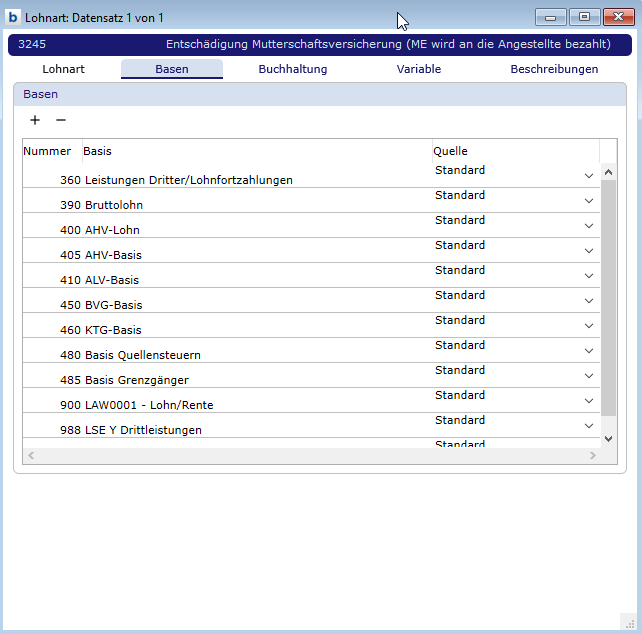Open Quelle dropdown for BVG-Basis row
The image size is (642, 634).
pos(589,301)
